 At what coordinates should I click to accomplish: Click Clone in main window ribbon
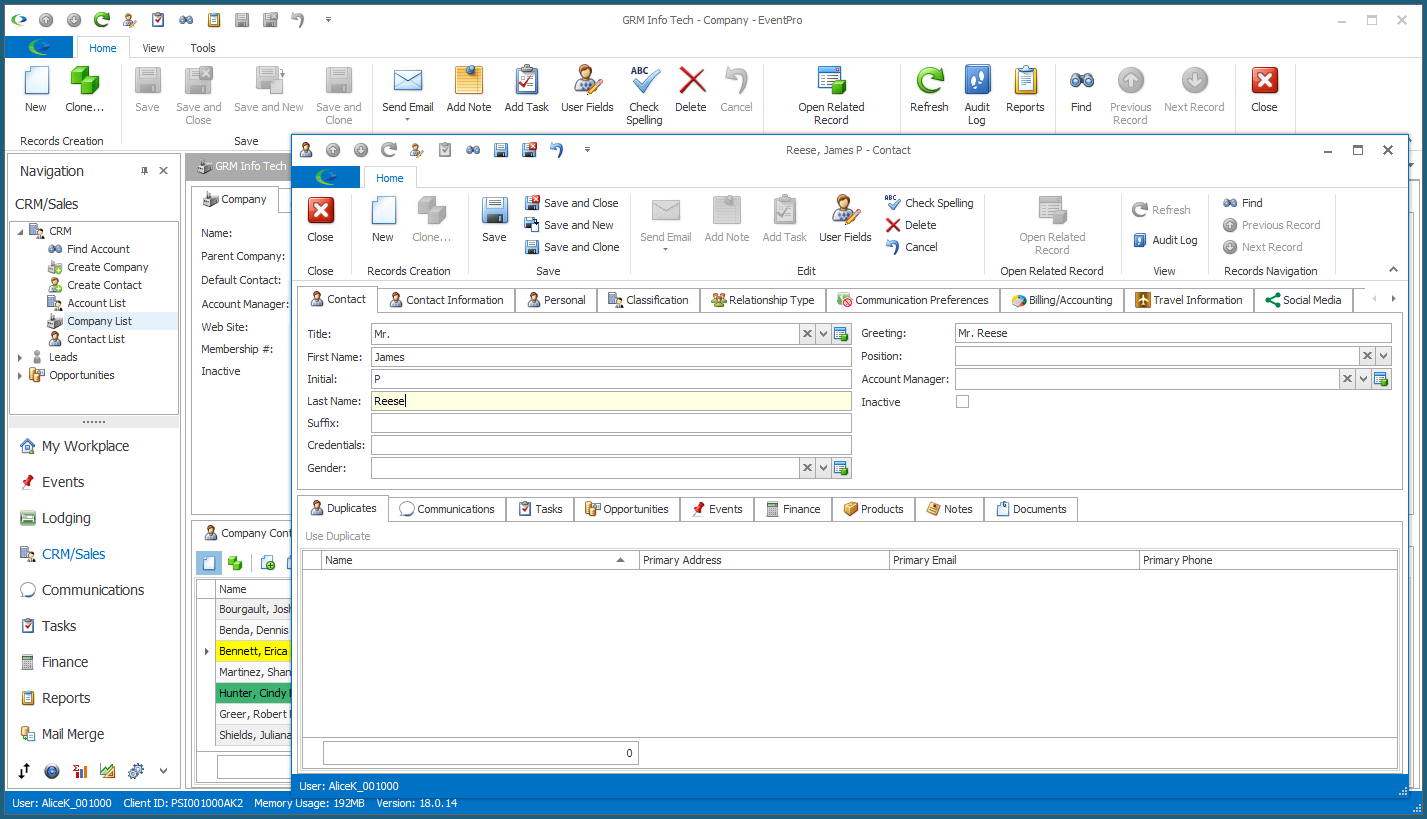click(x=84, y=90)
